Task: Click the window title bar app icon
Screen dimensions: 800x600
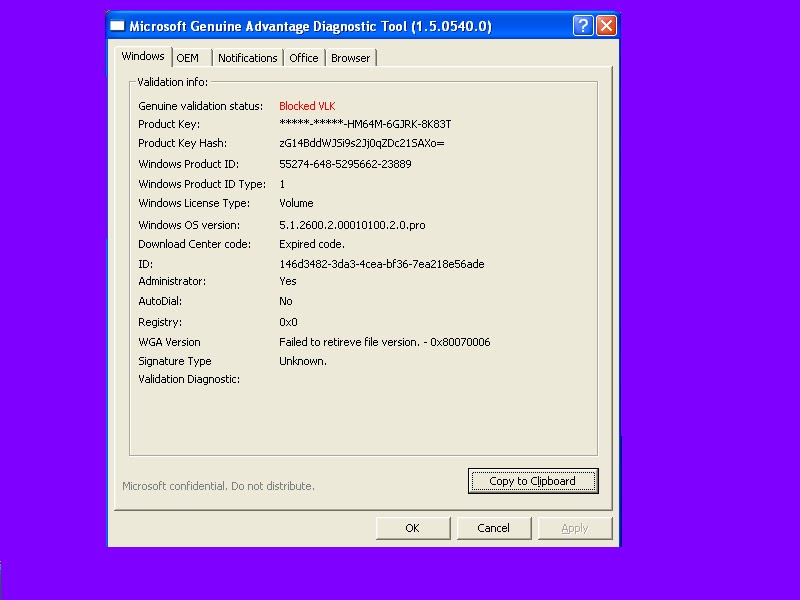Action: [x=117, y=26]
